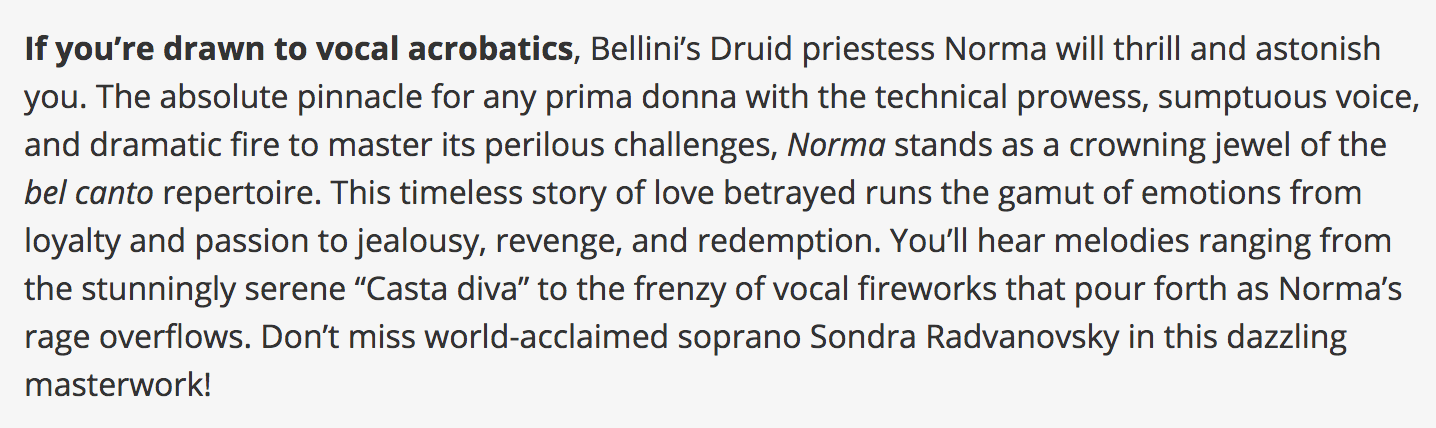Click the italicized title "Norma"
The image size is (1436, 428).
[x=836, y=146]
